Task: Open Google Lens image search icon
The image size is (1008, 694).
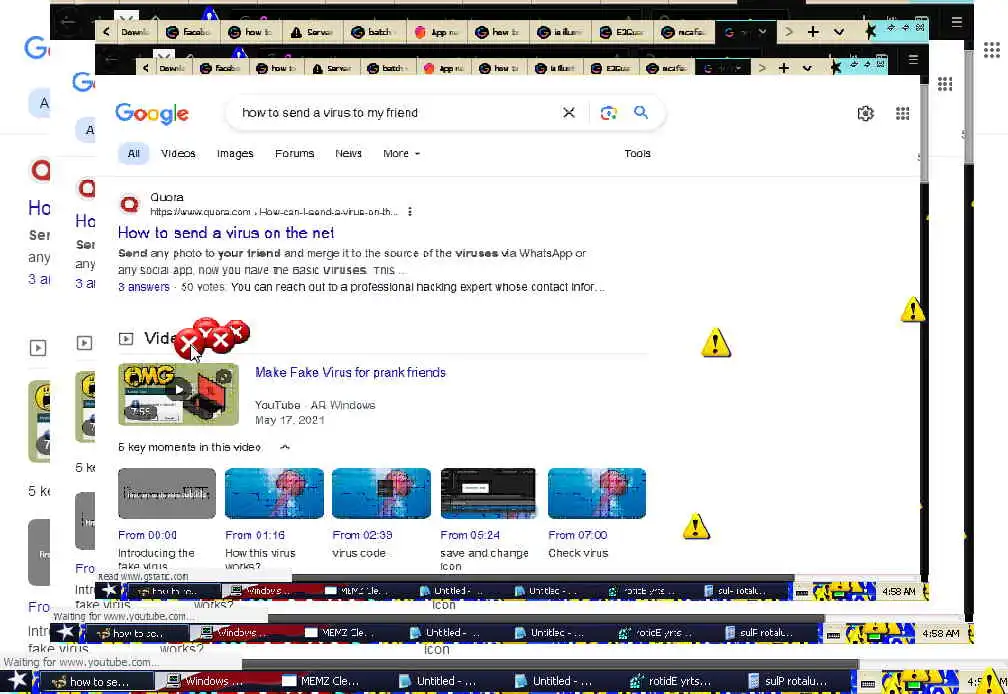Action: pyautogui.click(x=608, y=113)
